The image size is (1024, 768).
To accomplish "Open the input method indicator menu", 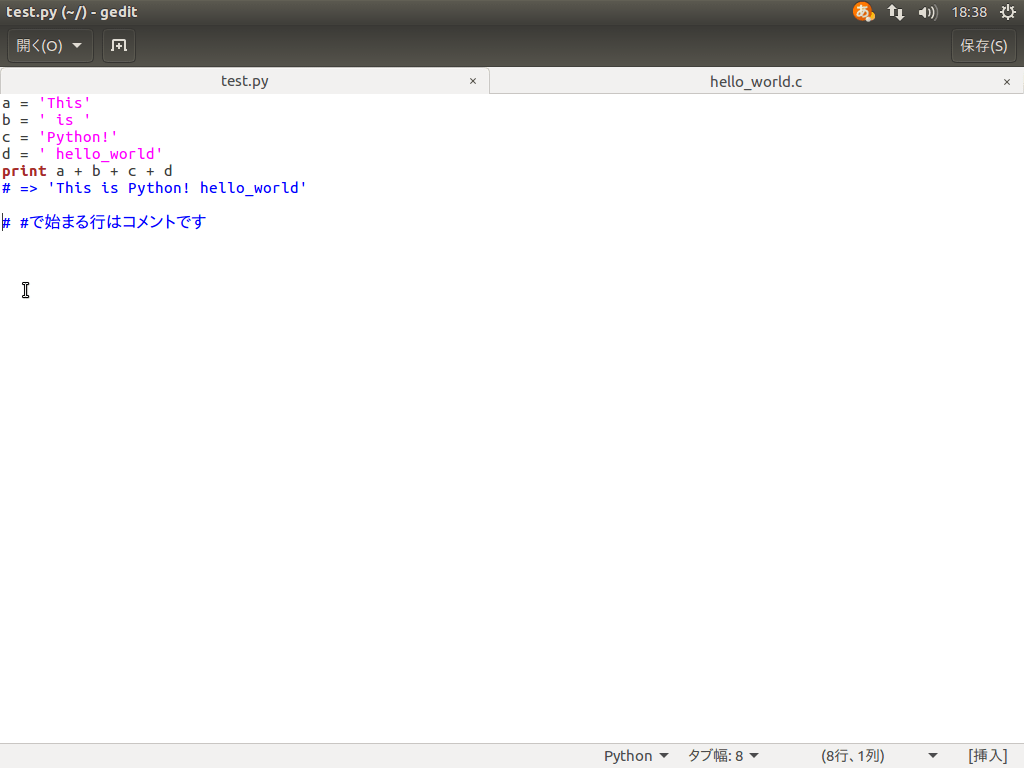I will click(x=861, y=12).
